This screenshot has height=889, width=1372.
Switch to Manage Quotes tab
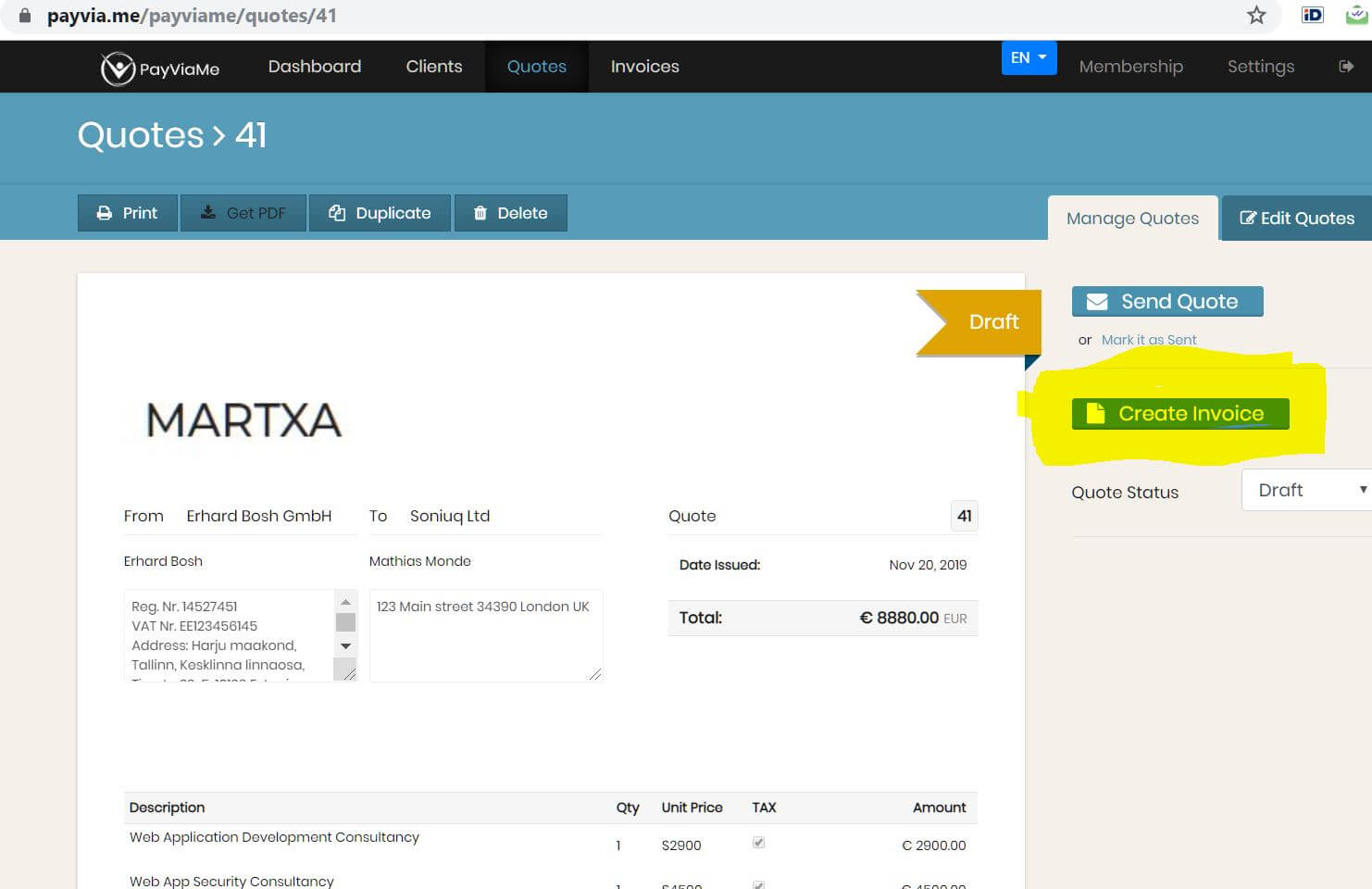tap(1133, 219)
